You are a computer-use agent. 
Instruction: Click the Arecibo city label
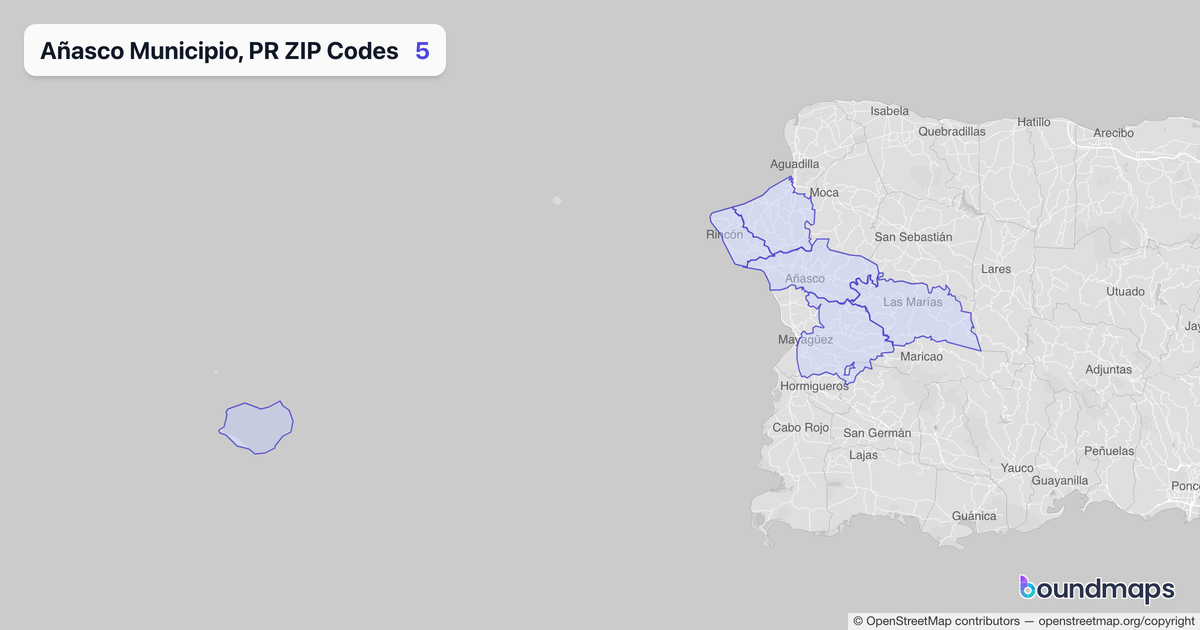click(x=1113, y=132)
